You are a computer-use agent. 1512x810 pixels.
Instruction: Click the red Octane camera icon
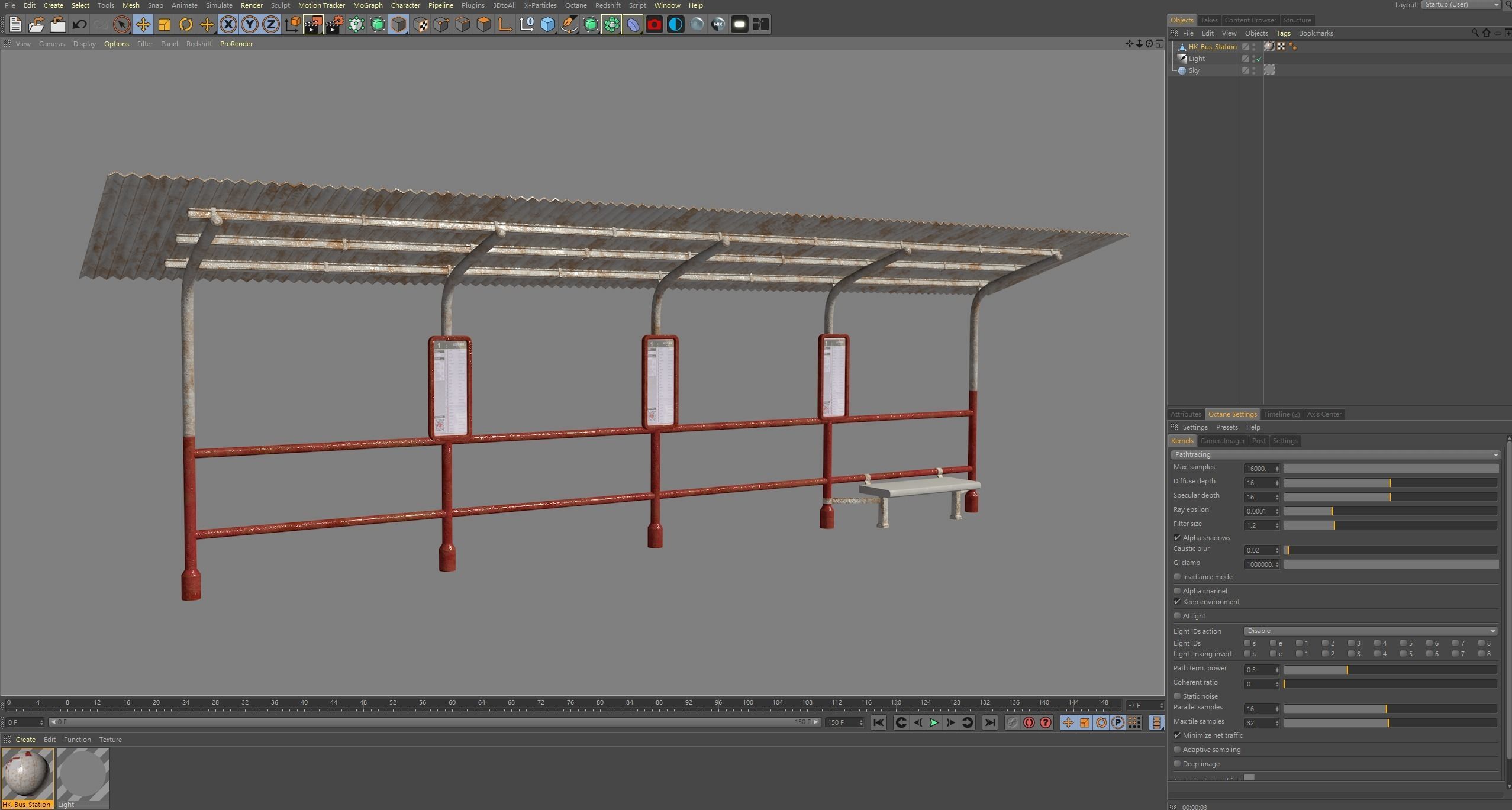(x=654, y=24)
